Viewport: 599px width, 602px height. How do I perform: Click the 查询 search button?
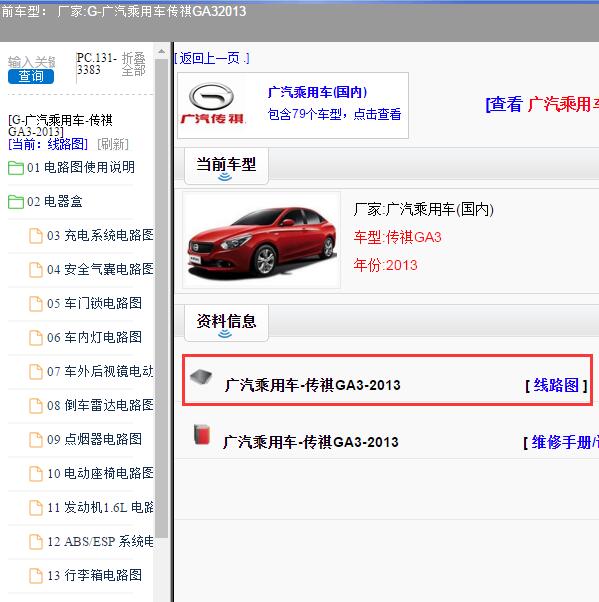pos(31,76)
